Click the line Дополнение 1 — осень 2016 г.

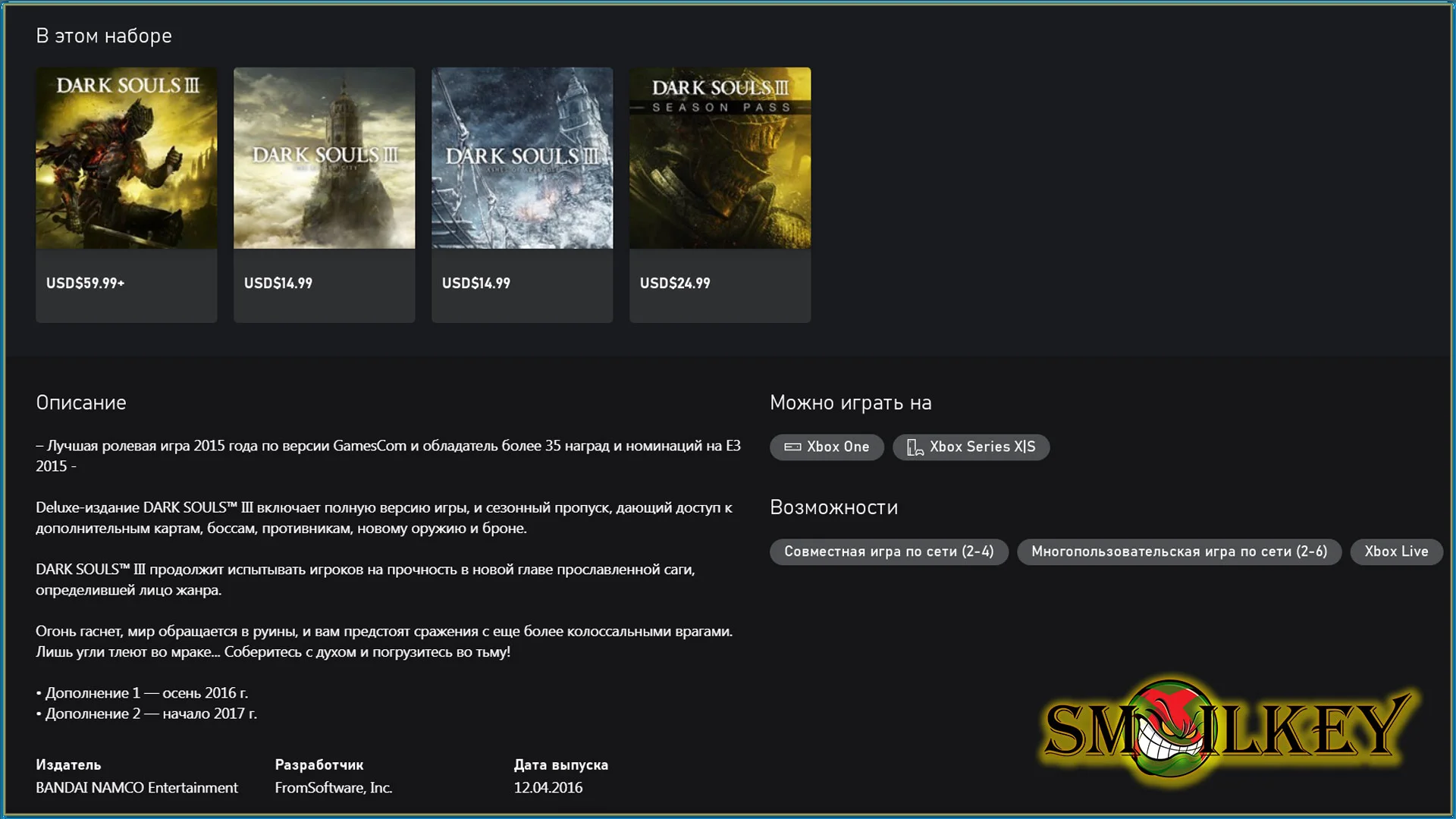(143, 692)
